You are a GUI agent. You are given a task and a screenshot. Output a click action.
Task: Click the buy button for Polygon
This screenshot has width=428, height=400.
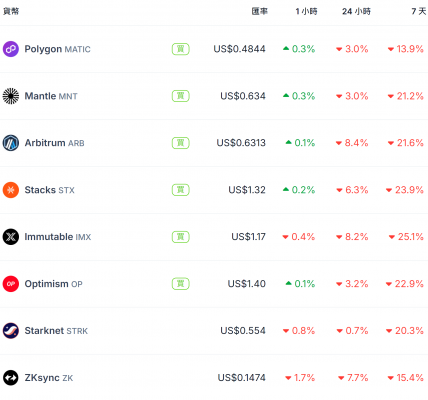click(x=181, y=49)
